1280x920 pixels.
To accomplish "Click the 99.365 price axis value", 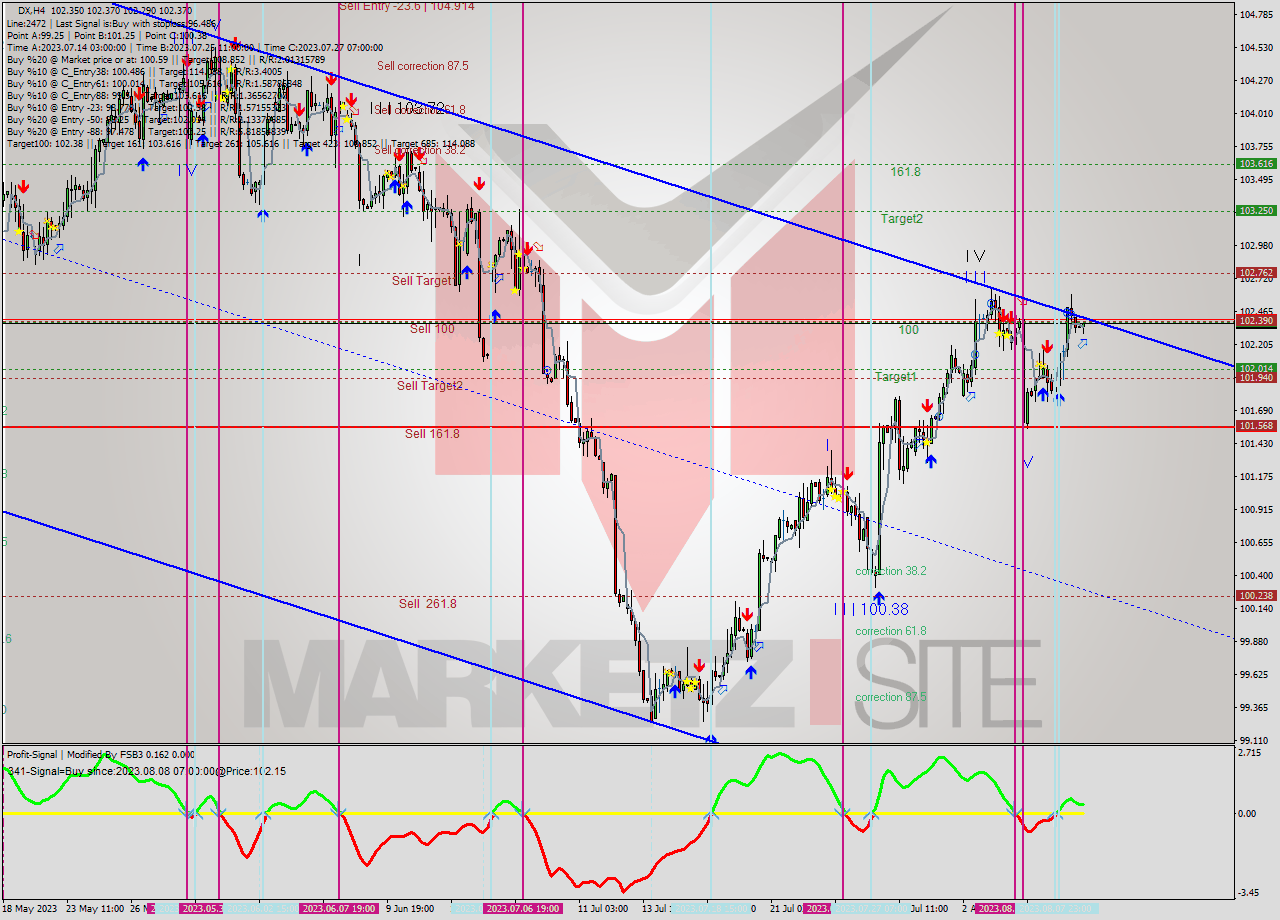I will coord(1256,707).
